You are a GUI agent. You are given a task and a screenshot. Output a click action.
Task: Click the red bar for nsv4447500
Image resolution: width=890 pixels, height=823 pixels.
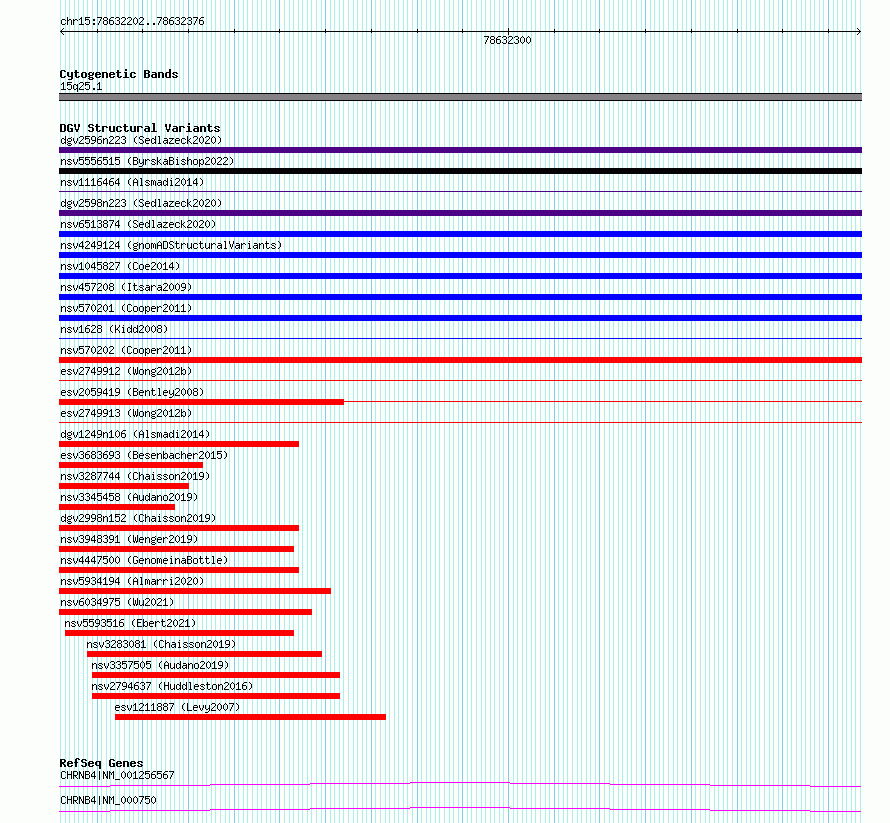[179, 570]
